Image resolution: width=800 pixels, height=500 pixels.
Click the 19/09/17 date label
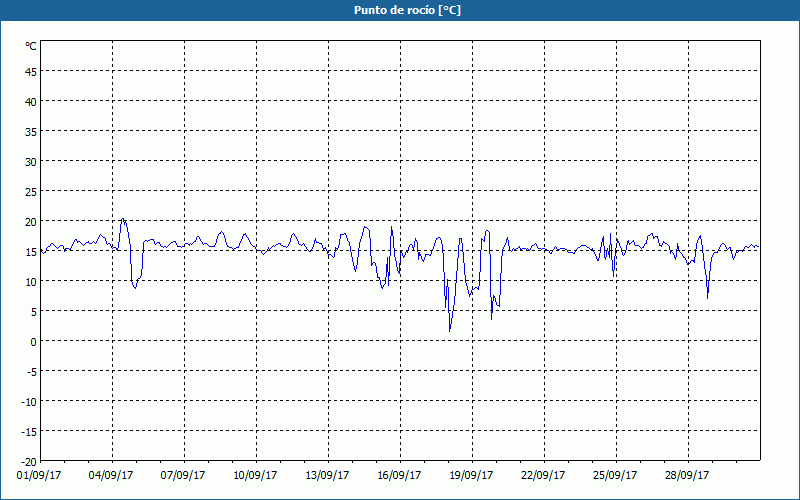point(471,475)
